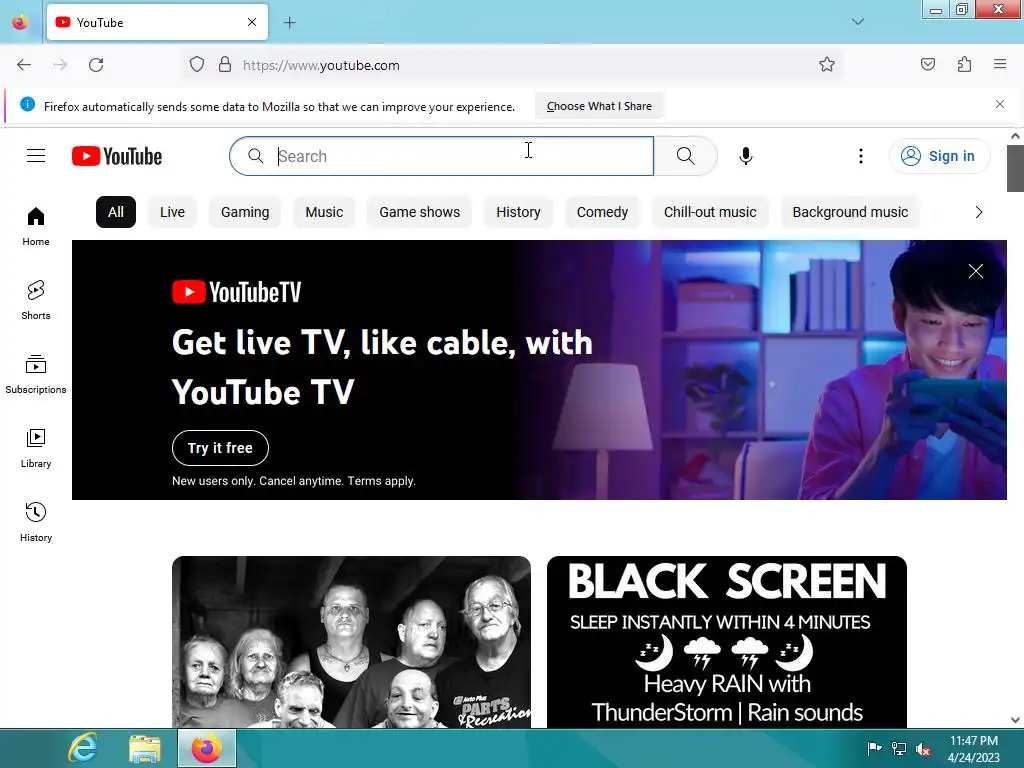Image resolution: width=1024 pixels, height=768 pixels.
Task: Go to Home in sidebar
Action: pos(36,226)
